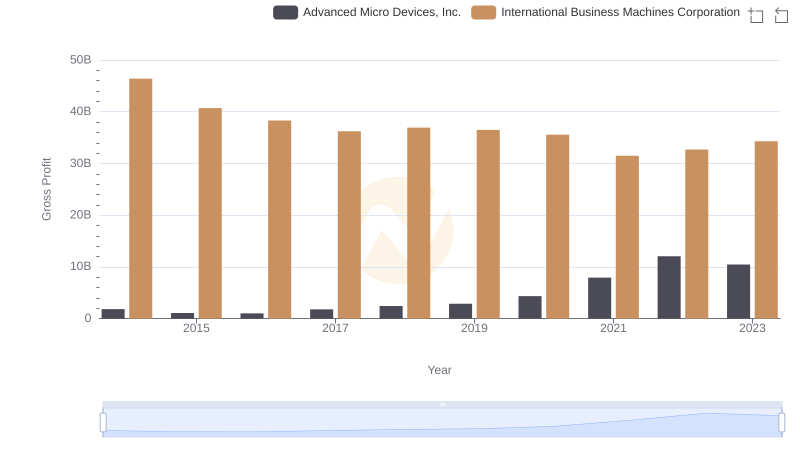This screenshot has height=461, width=800.
Task: Click the 50B y-axis label
Action: [81, 60]
